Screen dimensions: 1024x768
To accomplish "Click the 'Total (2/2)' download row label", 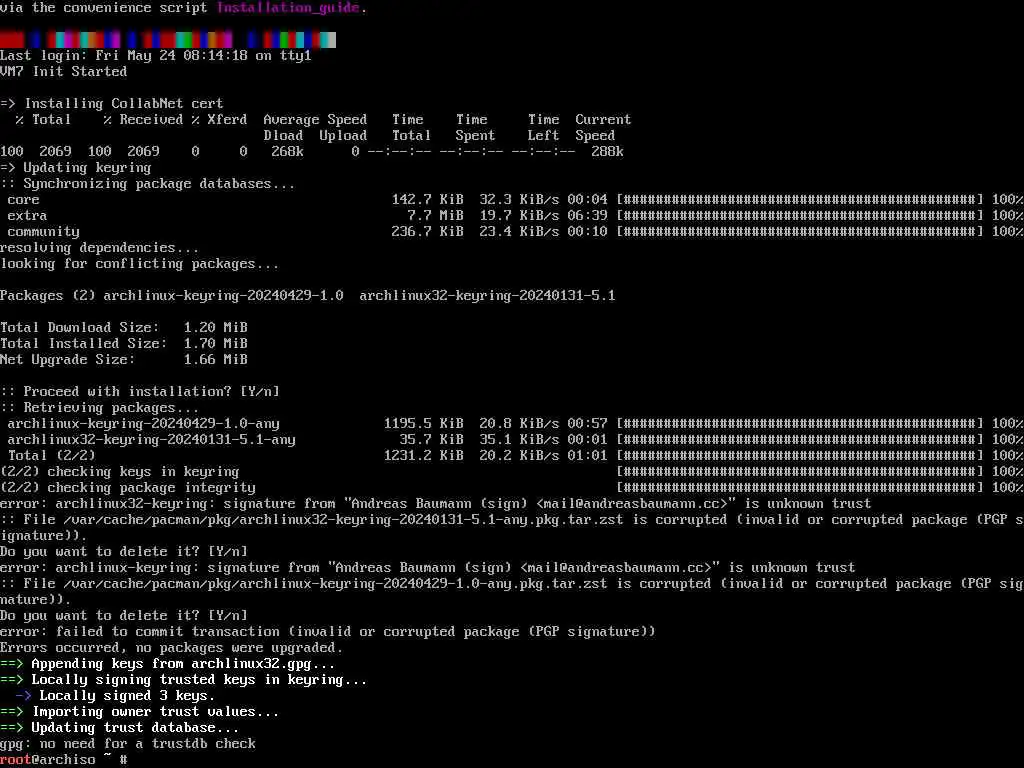I will [52, 456].
